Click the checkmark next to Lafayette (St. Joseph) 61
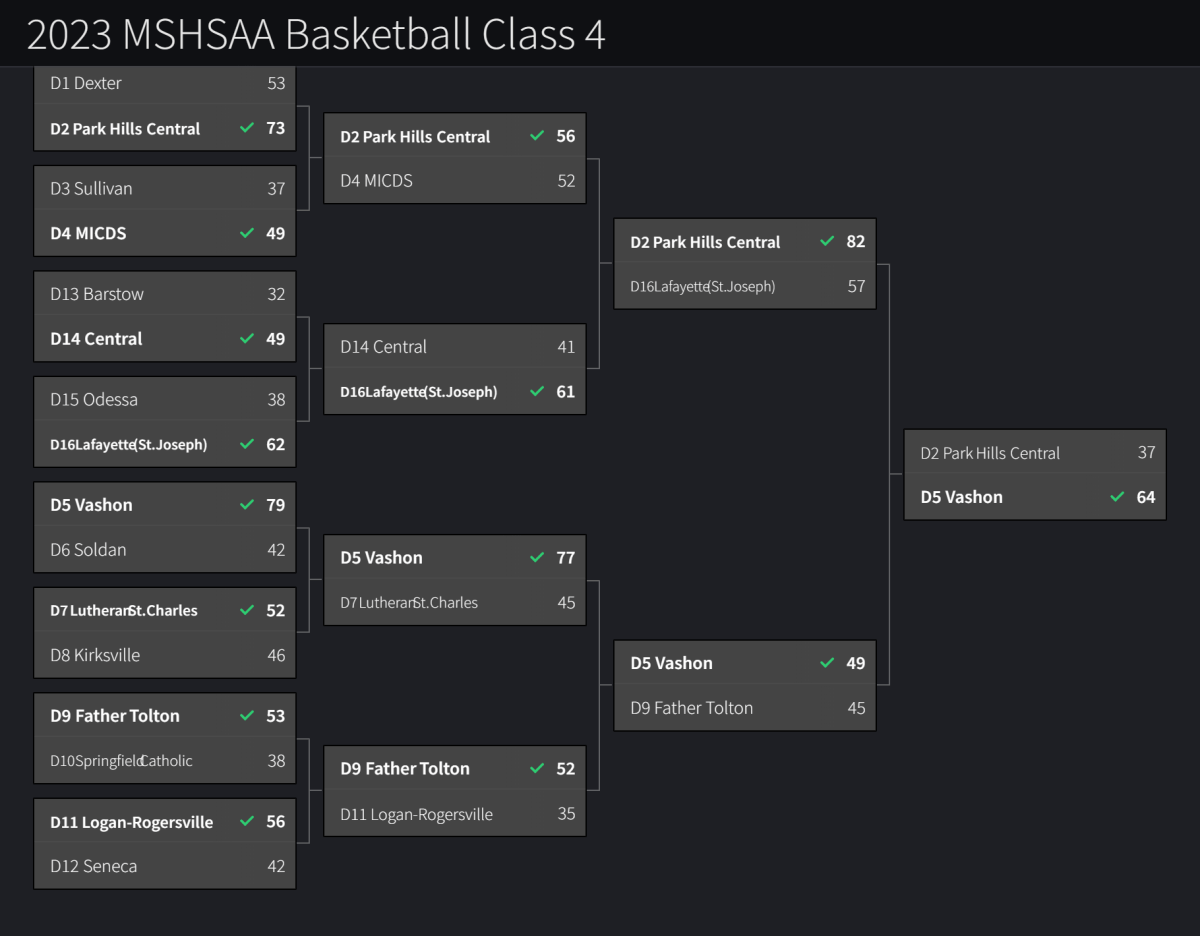 click(537, 391)
